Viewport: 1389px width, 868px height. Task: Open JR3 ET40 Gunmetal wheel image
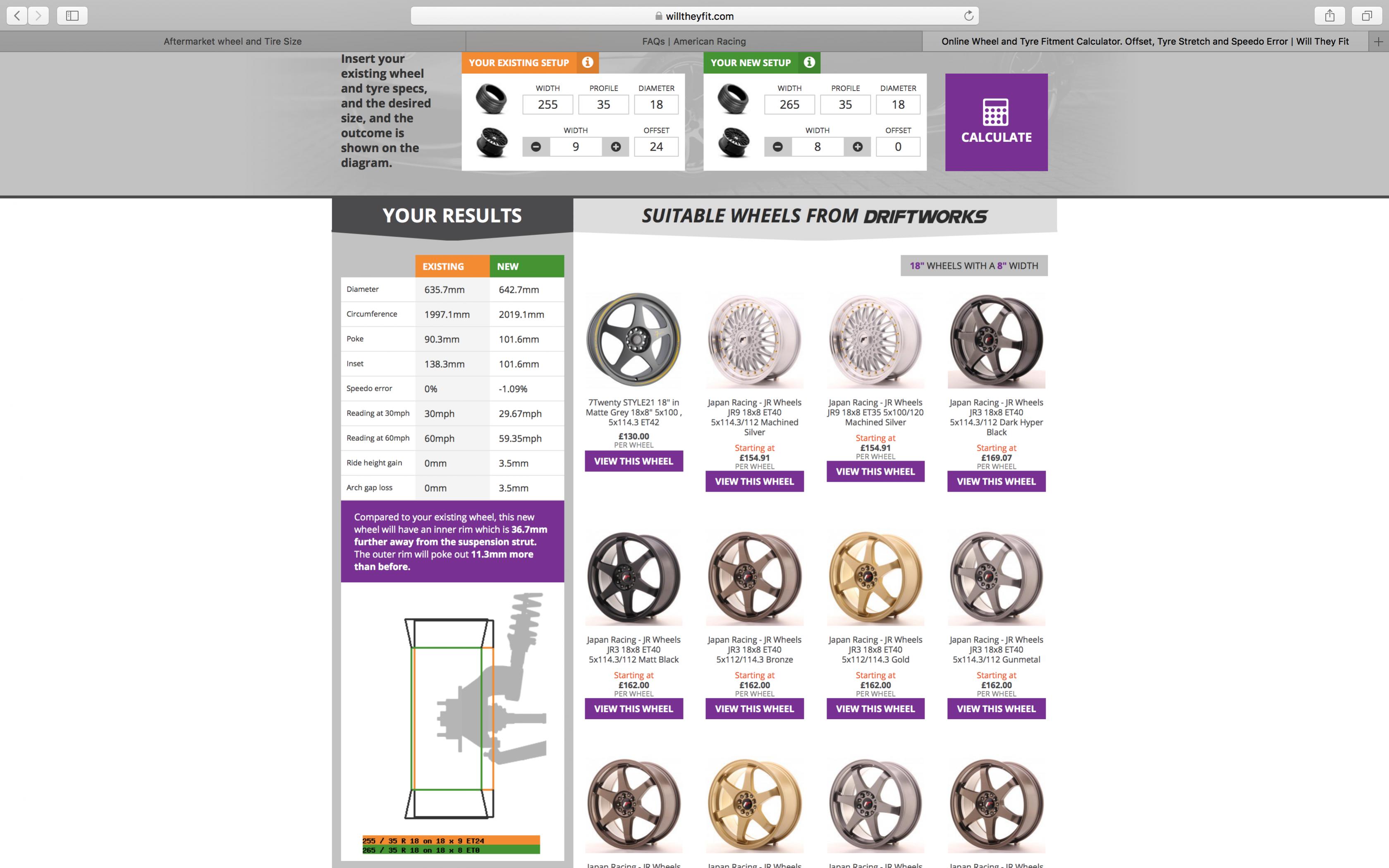[x=997, y=577]
